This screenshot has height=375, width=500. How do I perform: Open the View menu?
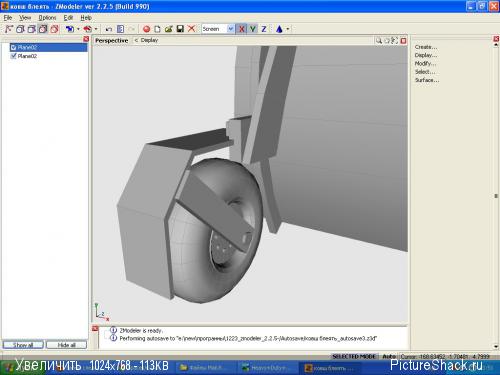25,18
